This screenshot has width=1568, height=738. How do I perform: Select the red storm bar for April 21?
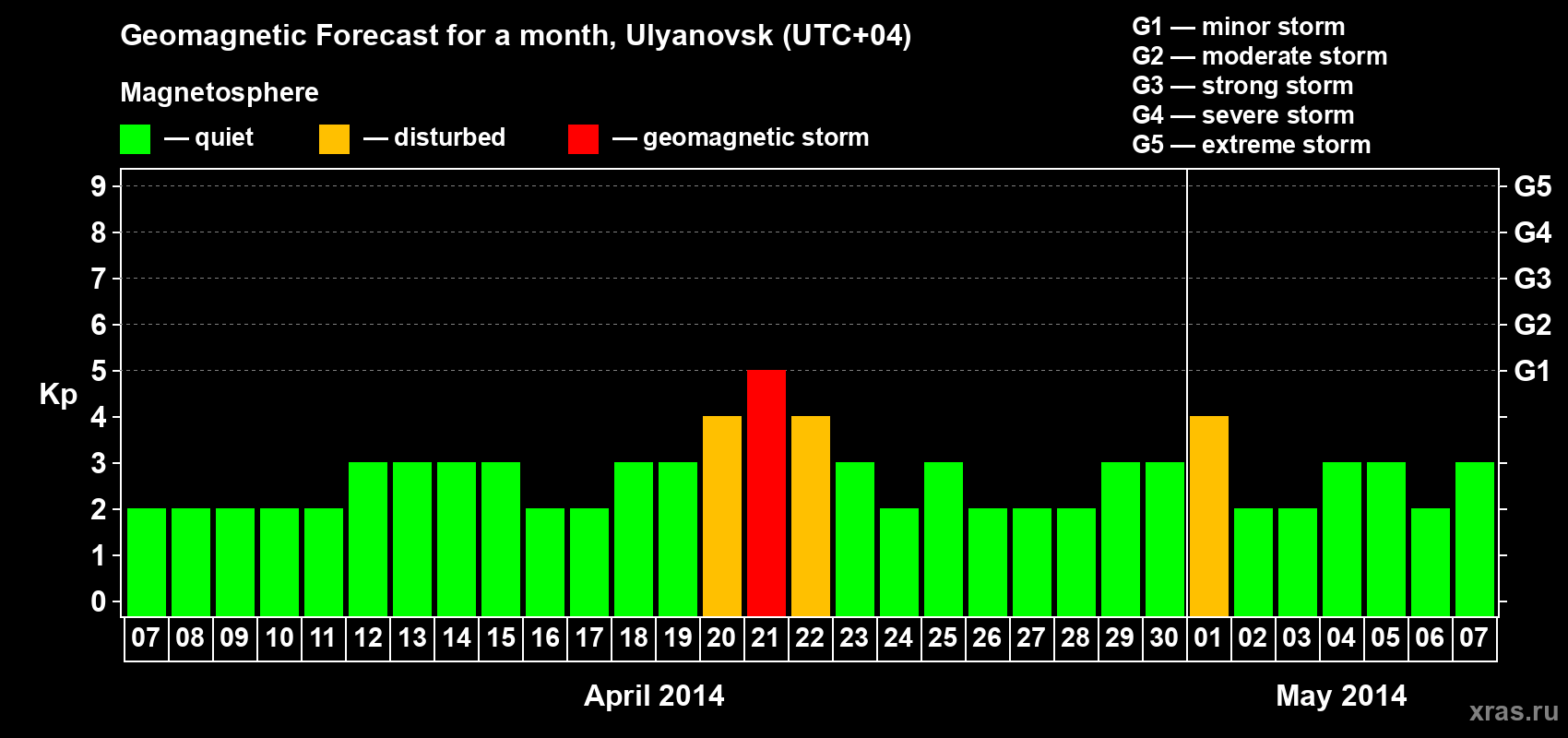click(766, 493)
